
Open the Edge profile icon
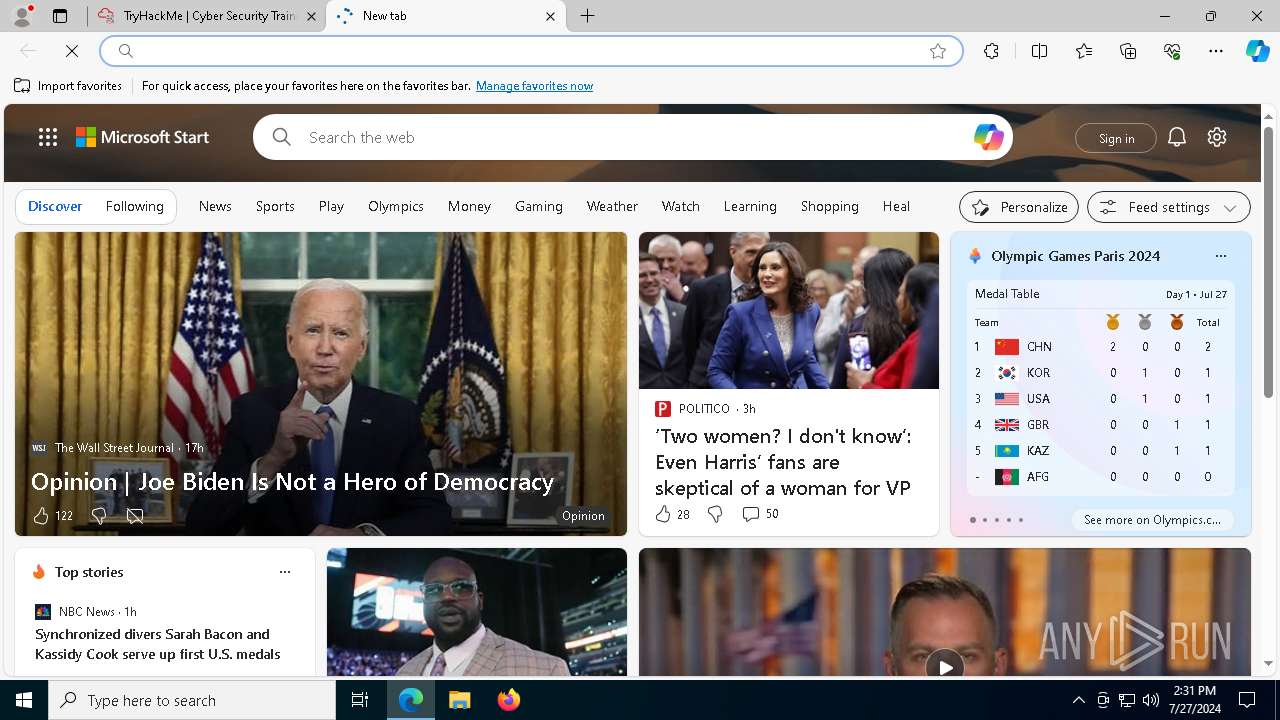coord(22,16)
